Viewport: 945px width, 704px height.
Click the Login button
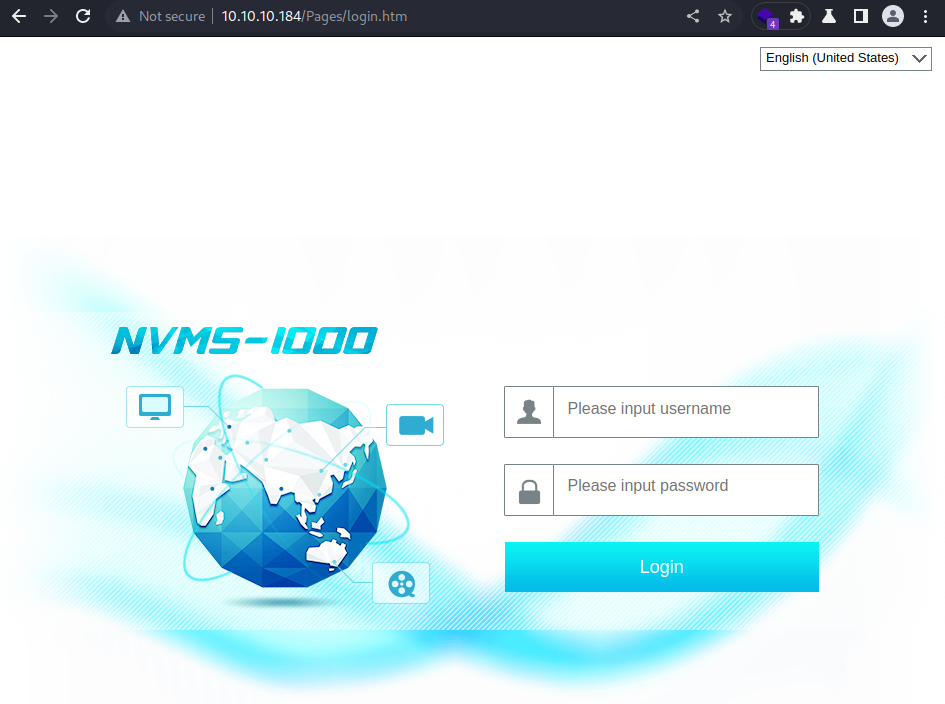click(662, 567)
